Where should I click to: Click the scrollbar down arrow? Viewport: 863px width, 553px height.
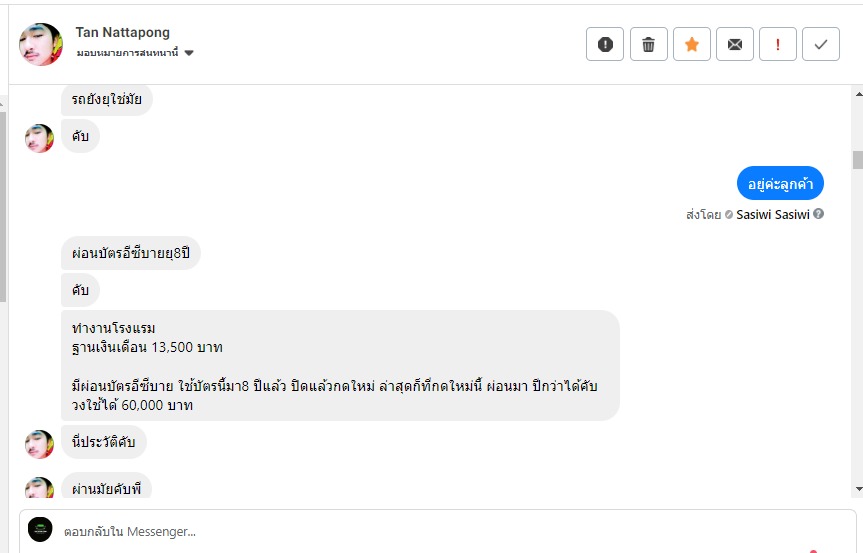(856, 489)
